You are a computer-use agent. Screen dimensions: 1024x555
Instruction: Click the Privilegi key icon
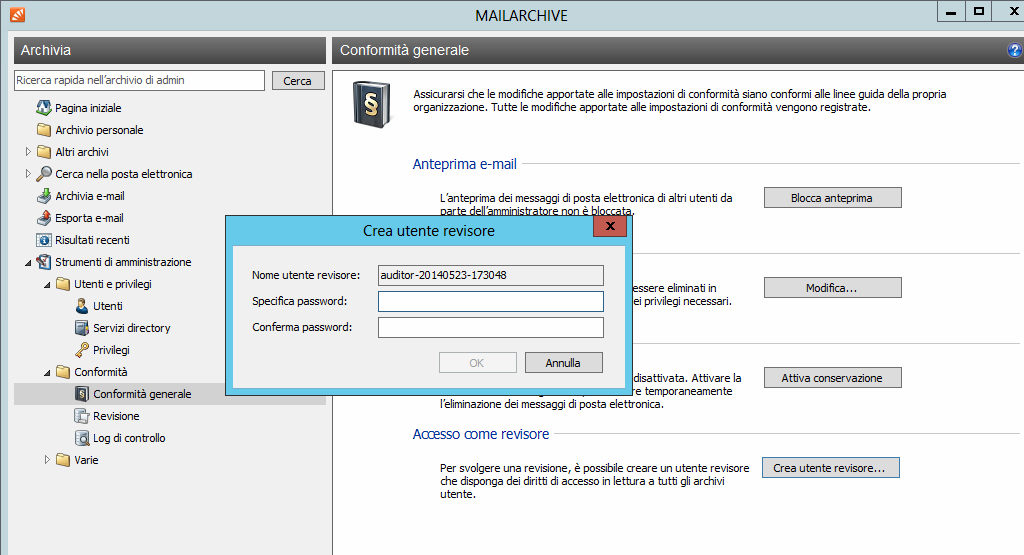[82, 350]
